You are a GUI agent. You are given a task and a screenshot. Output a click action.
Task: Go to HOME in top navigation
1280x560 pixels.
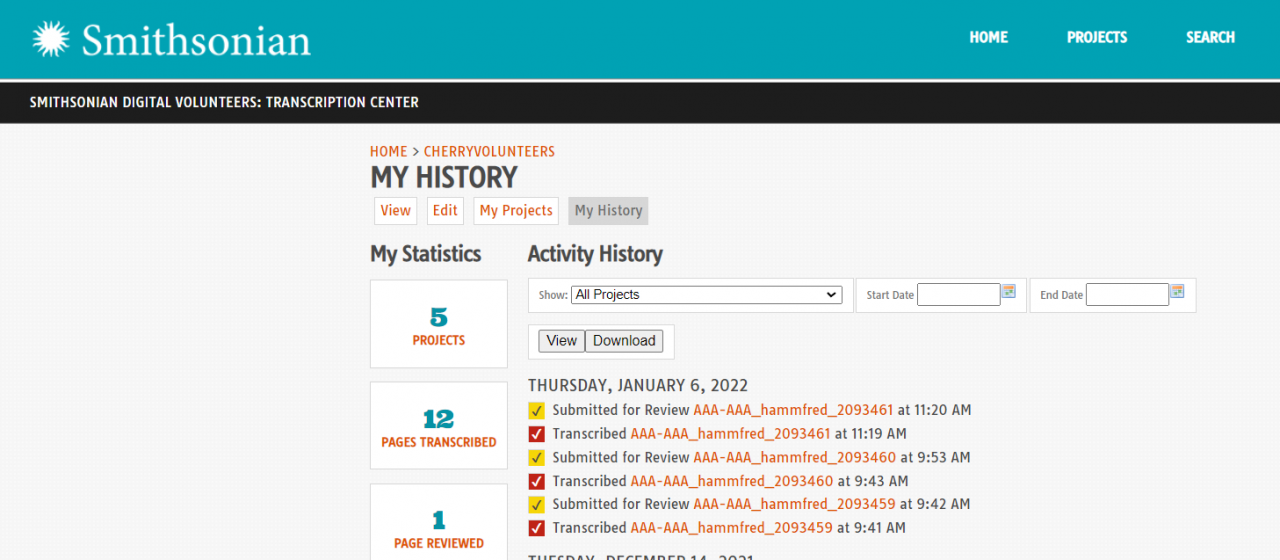point(988,37)
